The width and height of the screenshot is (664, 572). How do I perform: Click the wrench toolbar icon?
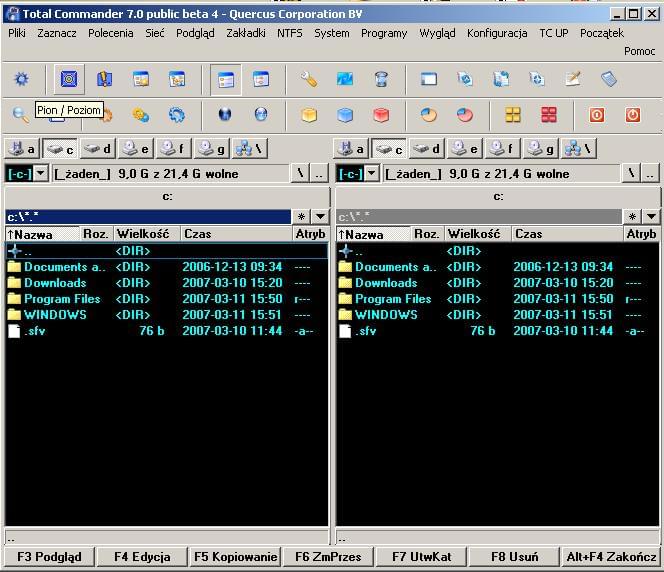coord(309,79)
